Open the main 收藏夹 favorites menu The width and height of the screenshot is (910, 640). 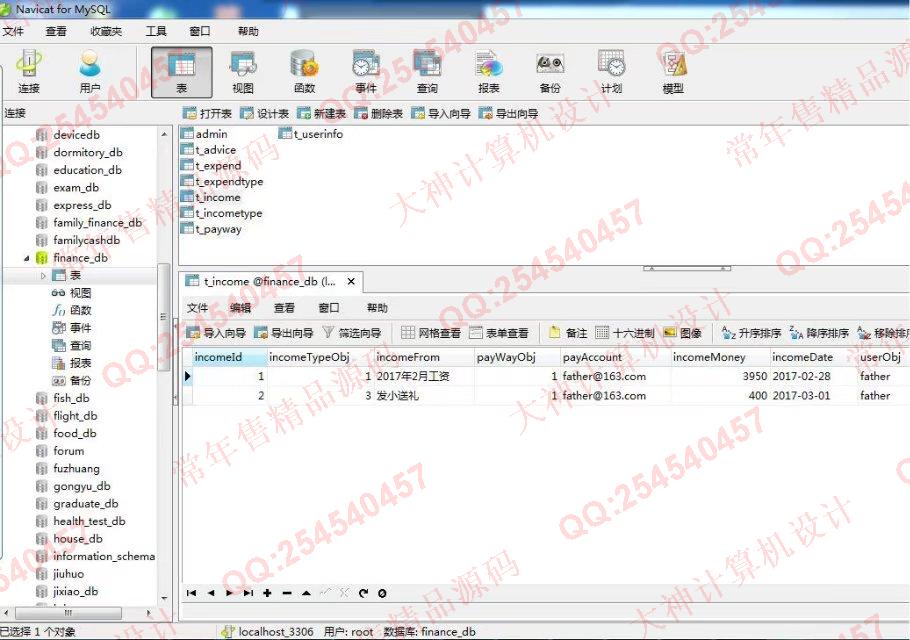(x=106, y=31)
